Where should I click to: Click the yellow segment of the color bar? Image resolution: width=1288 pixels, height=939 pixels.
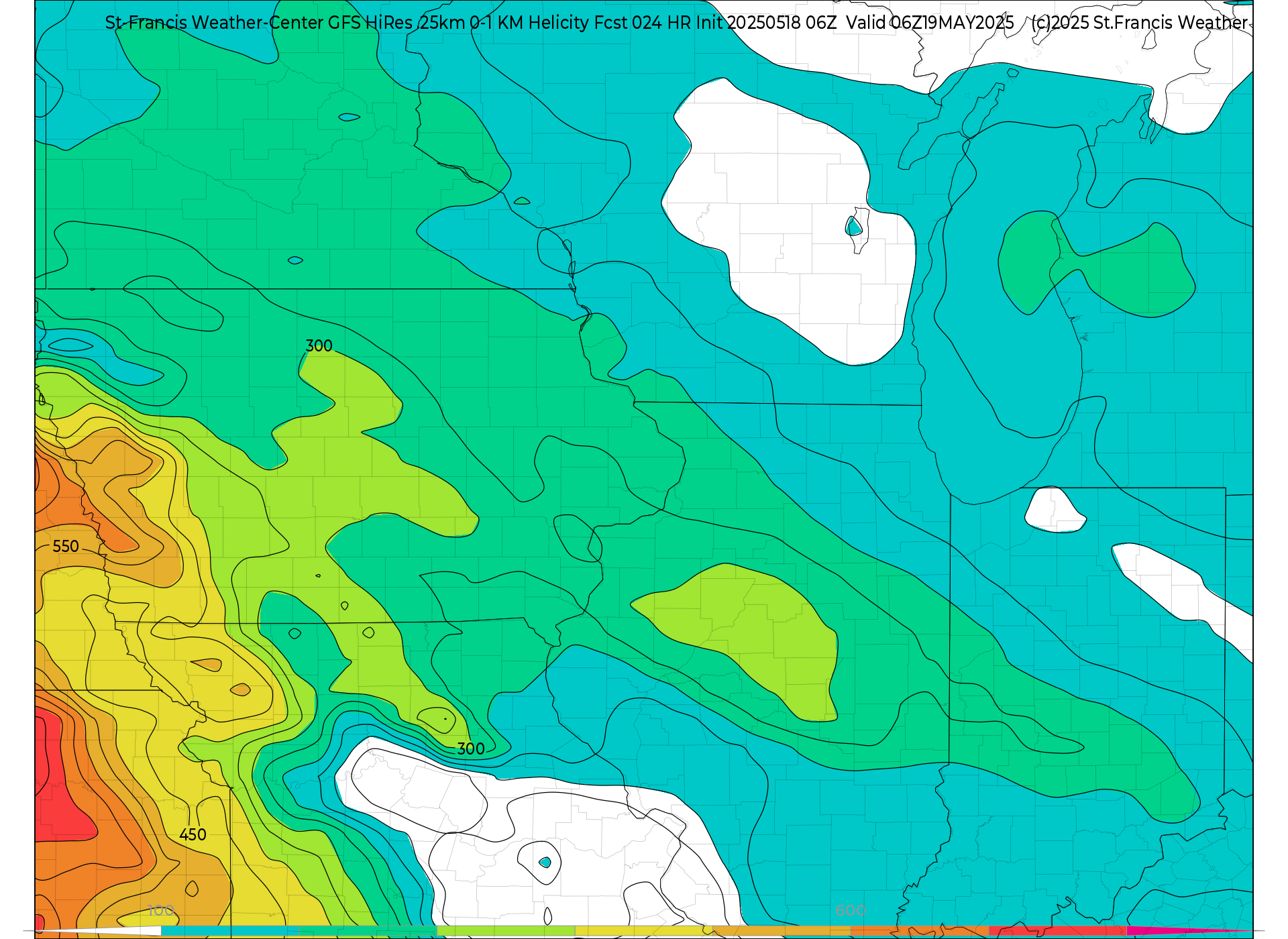[x=644, y=931]
